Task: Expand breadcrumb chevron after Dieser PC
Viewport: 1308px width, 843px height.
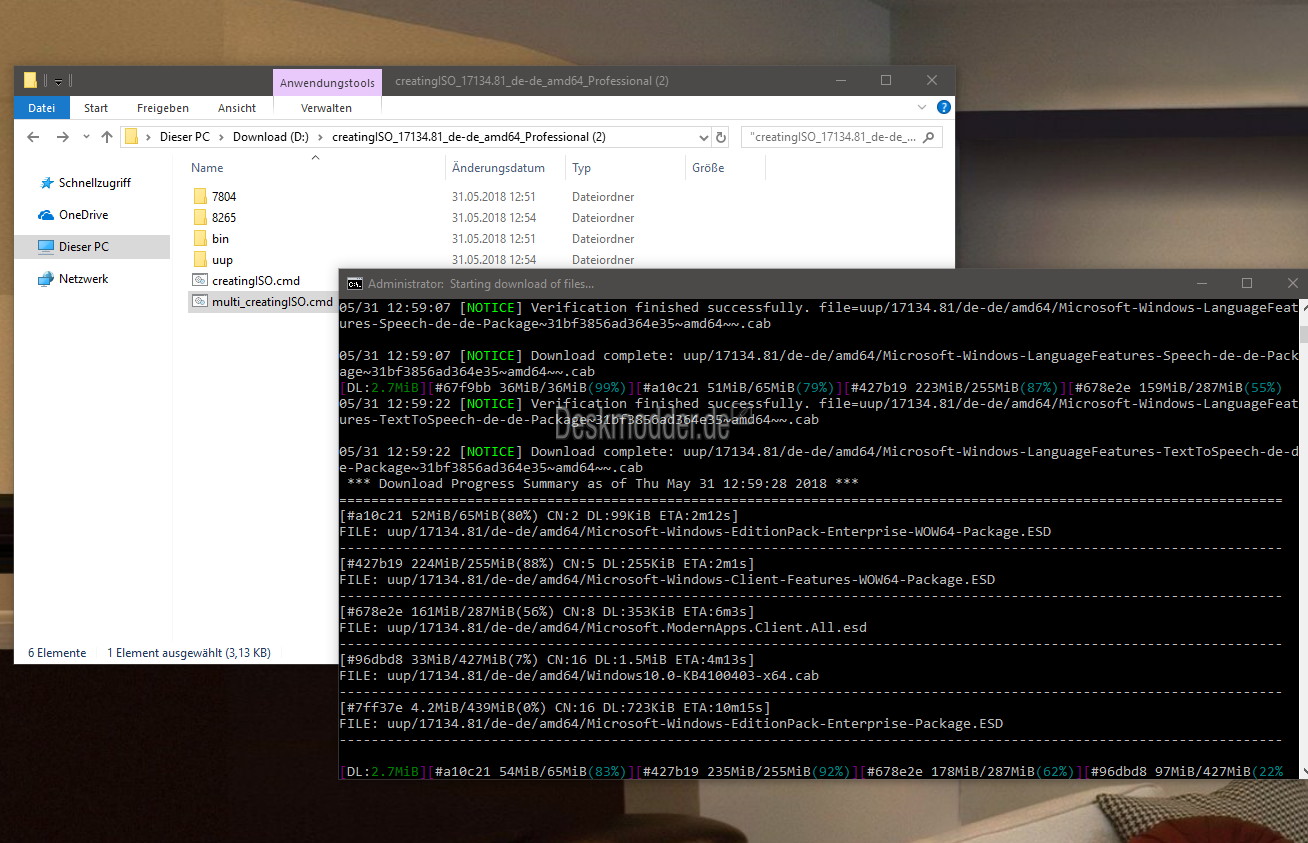Action: (222, 137)
